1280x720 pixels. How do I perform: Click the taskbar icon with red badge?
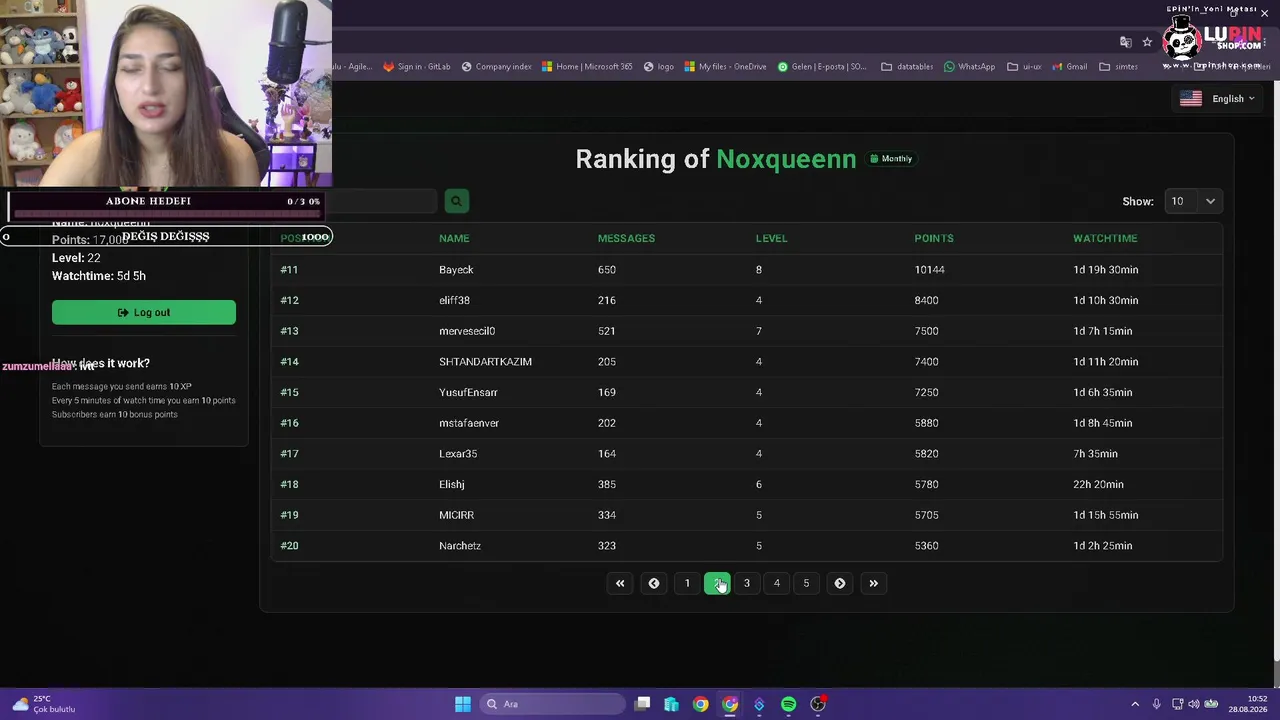[x=818, y=704]
